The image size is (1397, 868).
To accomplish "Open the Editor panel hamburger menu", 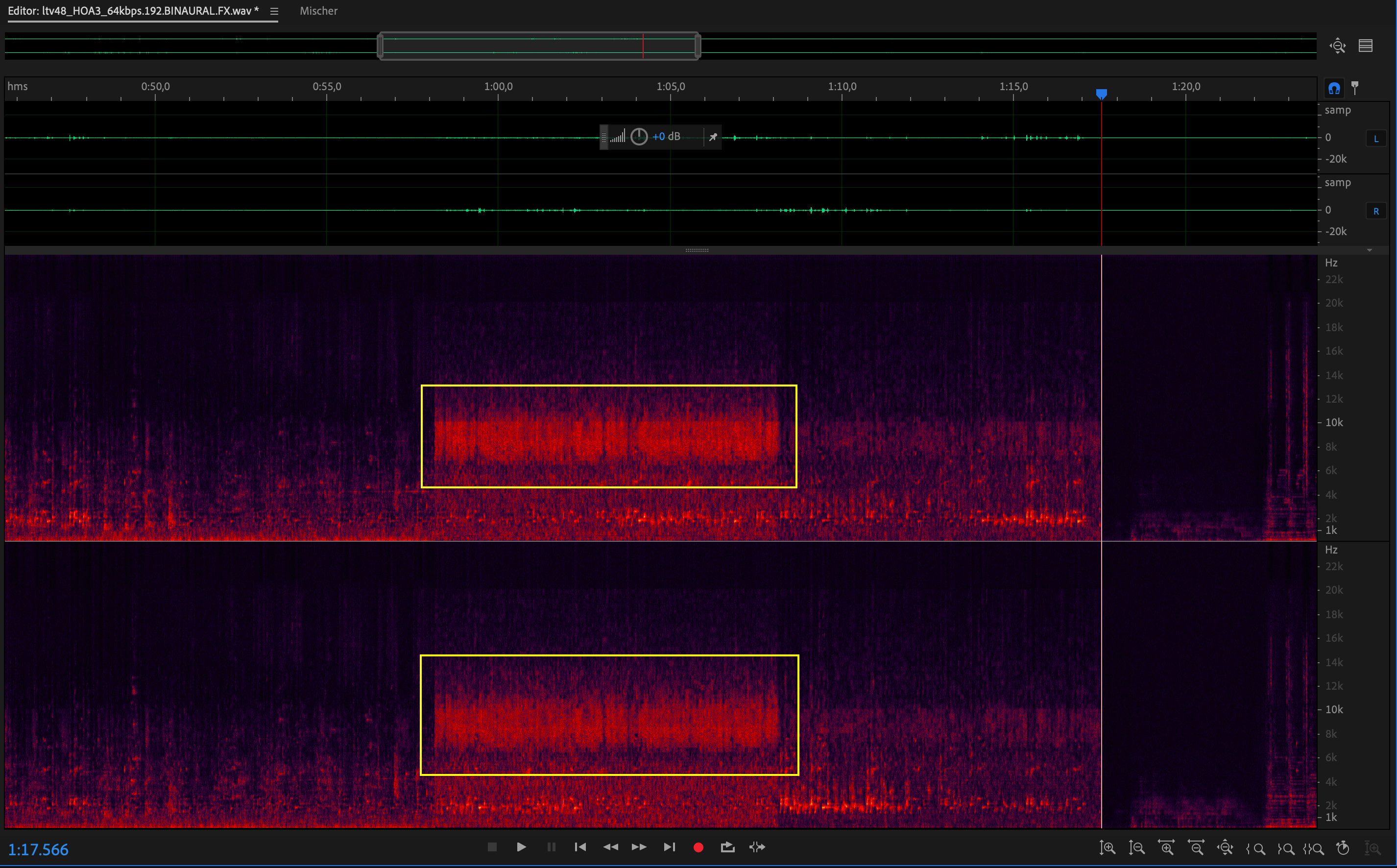I will (274, 11).
